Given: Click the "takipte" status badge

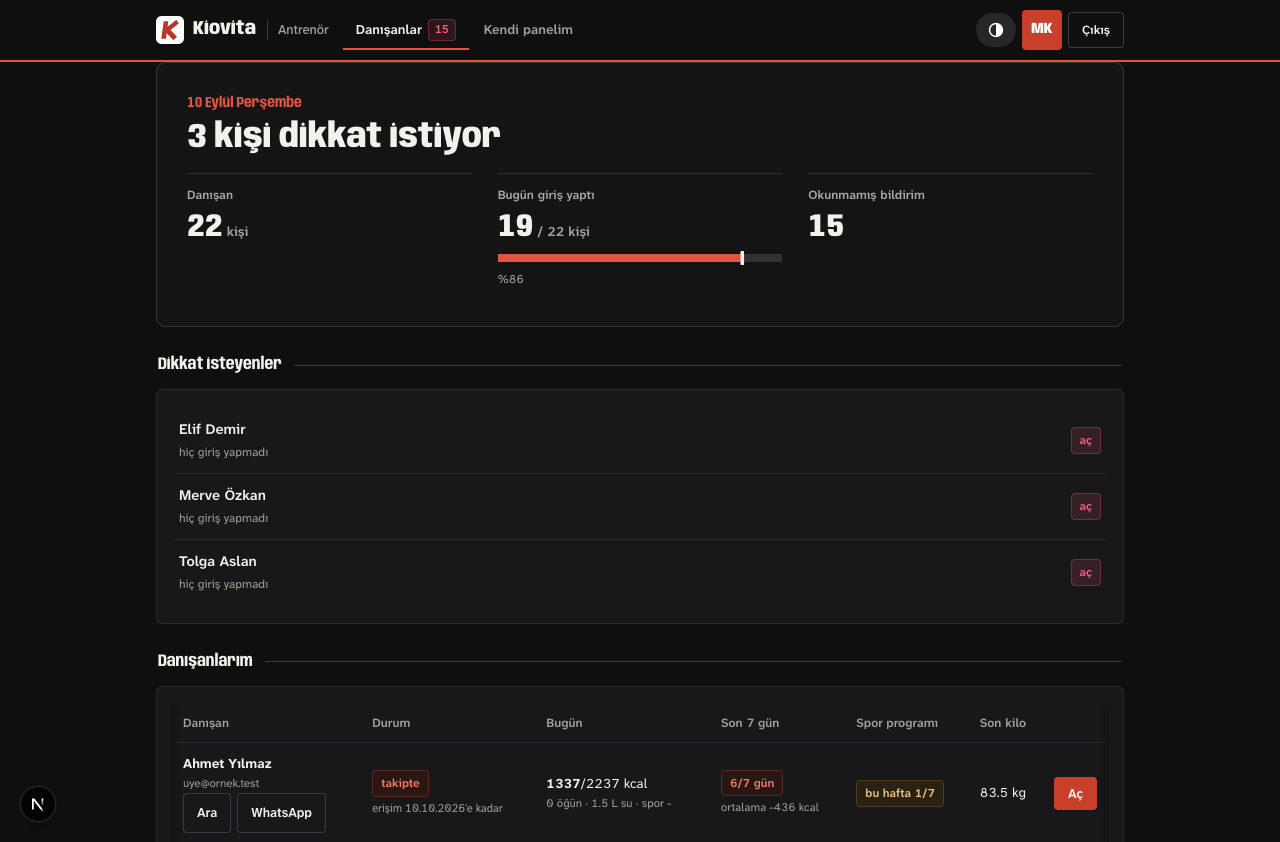Looking at the screenshot, I should point(400,783).
